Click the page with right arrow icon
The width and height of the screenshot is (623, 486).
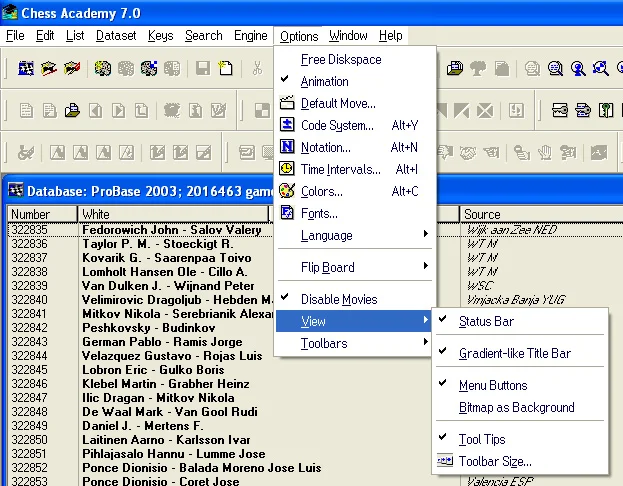click(x=118, y=110)
